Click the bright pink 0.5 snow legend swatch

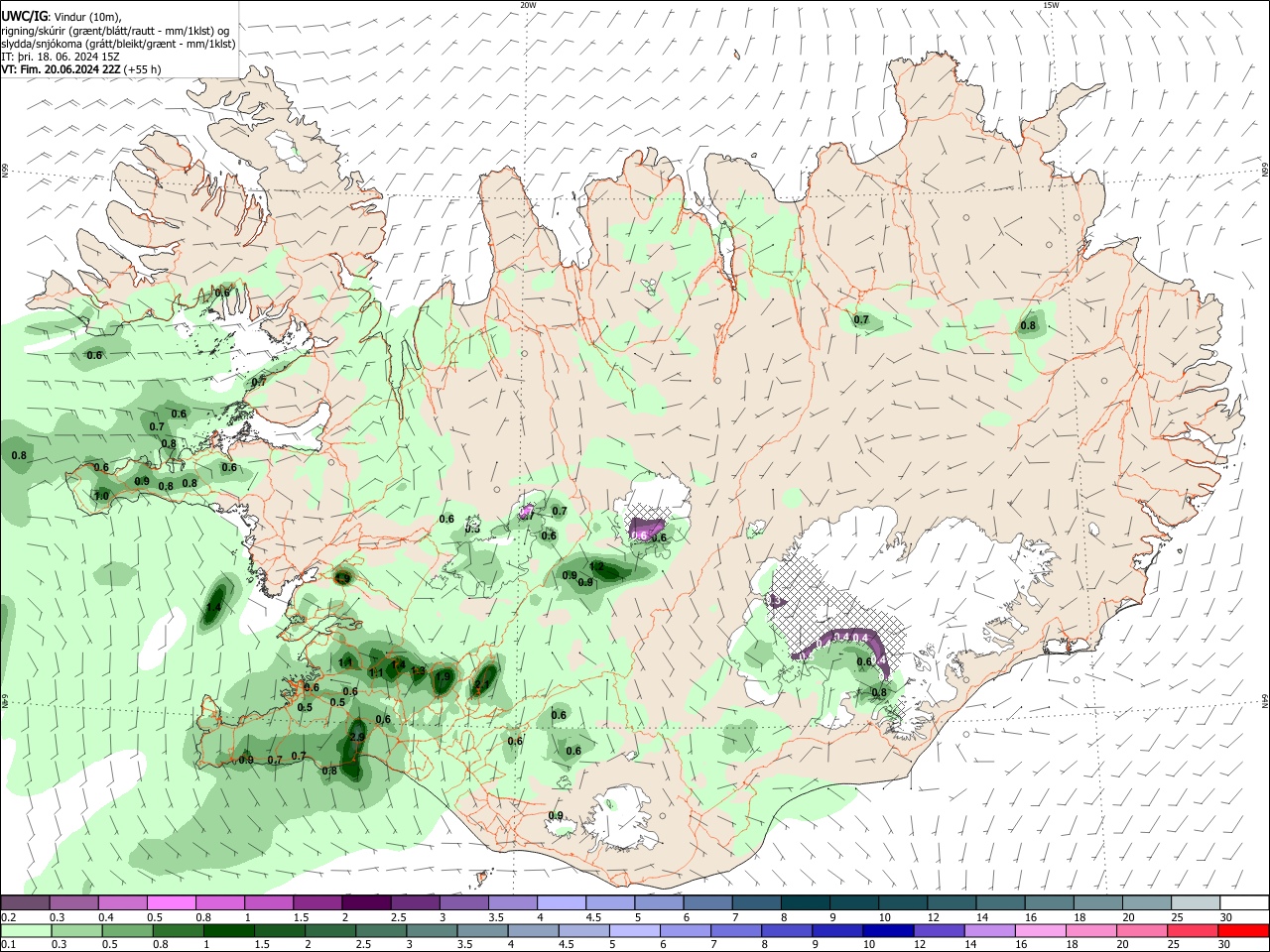tap(171, 902)
